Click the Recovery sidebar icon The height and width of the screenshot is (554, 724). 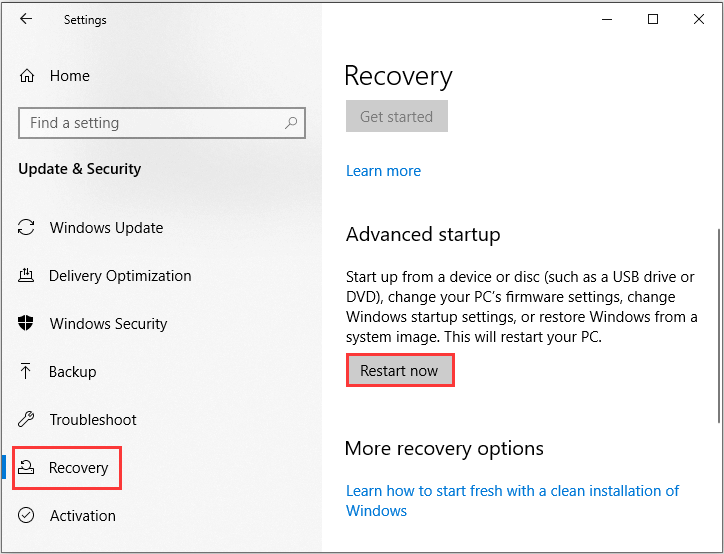(29, 468)
